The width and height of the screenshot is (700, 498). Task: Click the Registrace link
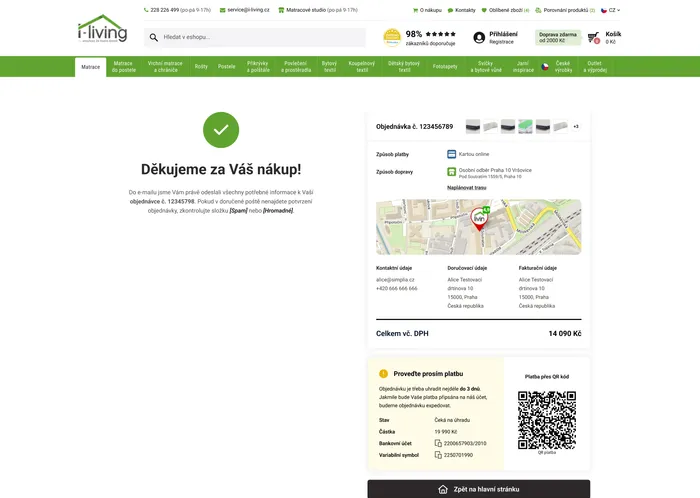501,42
